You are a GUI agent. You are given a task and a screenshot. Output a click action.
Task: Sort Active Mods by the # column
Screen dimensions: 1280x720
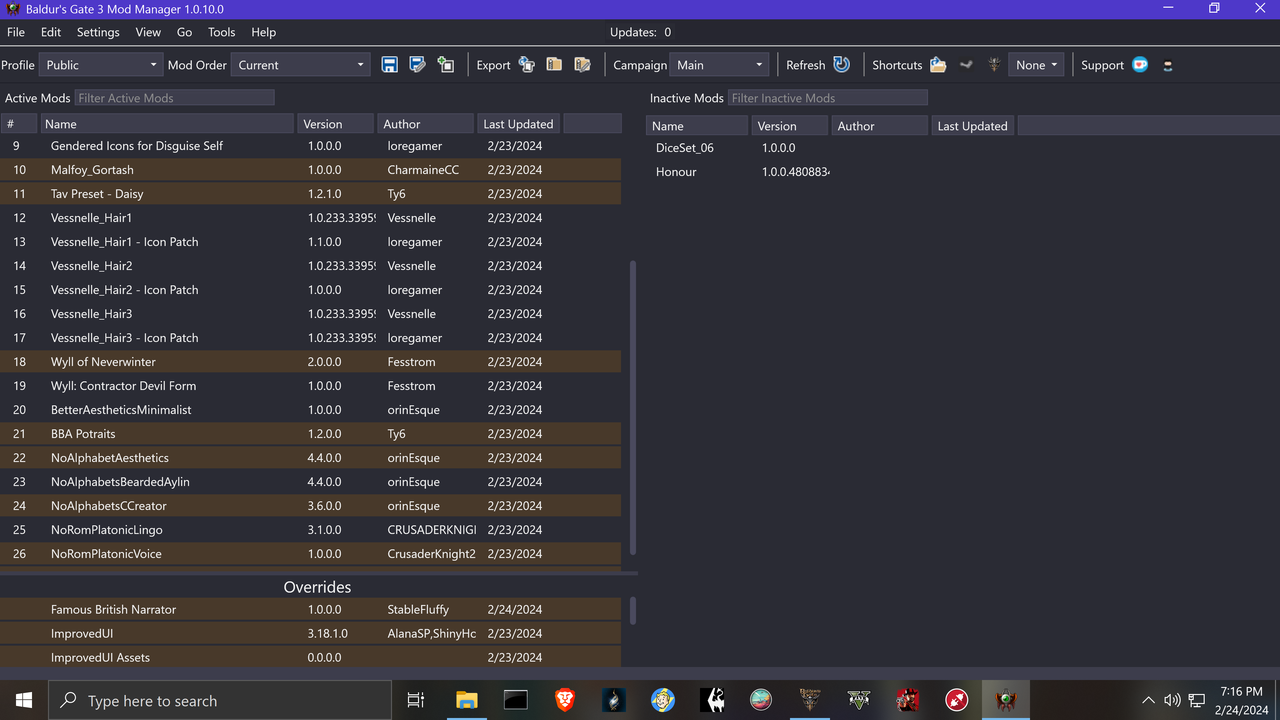tap(19, 124)
